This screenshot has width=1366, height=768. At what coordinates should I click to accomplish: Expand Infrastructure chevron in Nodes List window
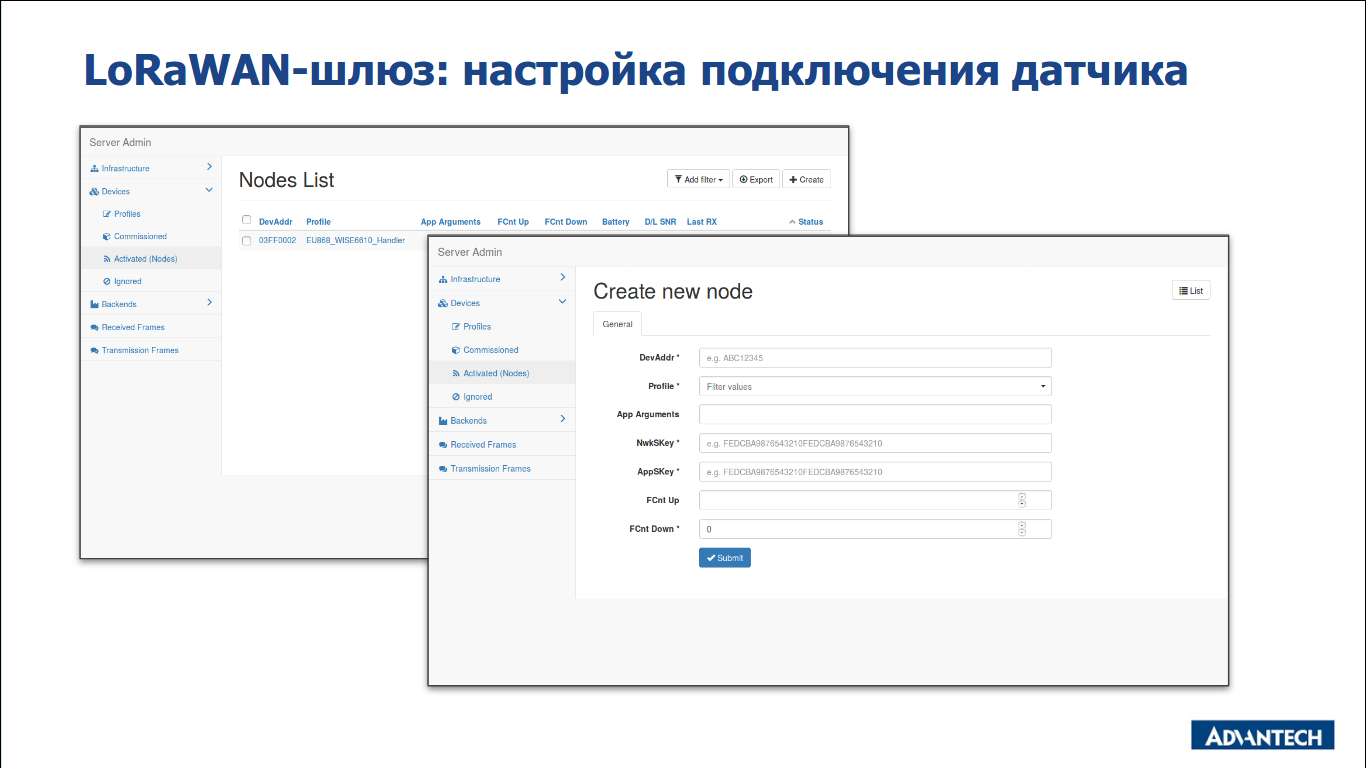tap(209, 167)
